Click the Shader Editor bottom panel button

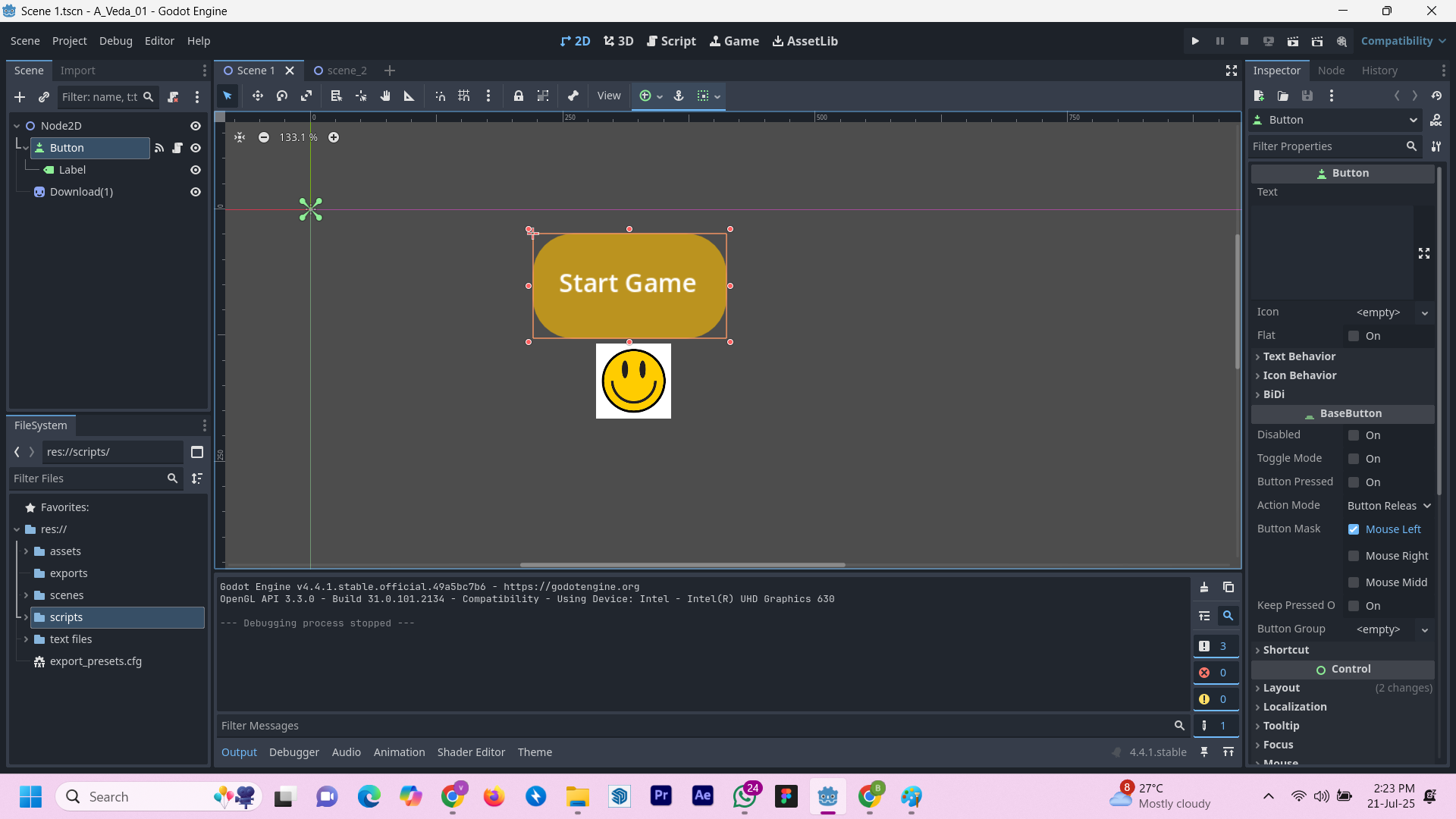[x=471, y=752]
